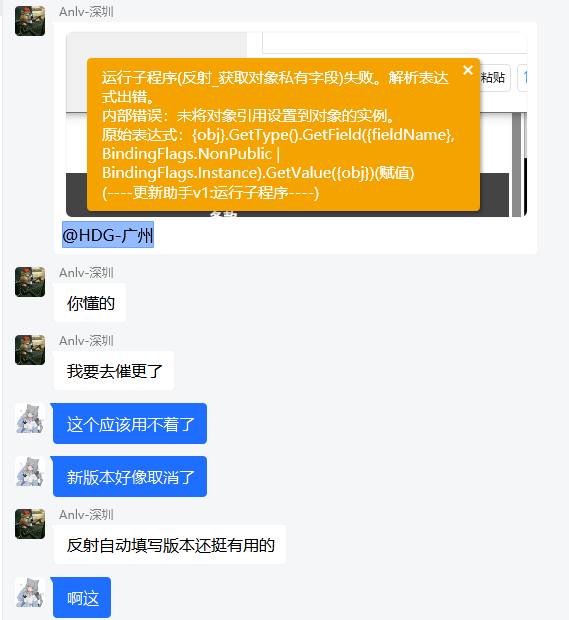Open the @HDG-广州 mention

108,235
